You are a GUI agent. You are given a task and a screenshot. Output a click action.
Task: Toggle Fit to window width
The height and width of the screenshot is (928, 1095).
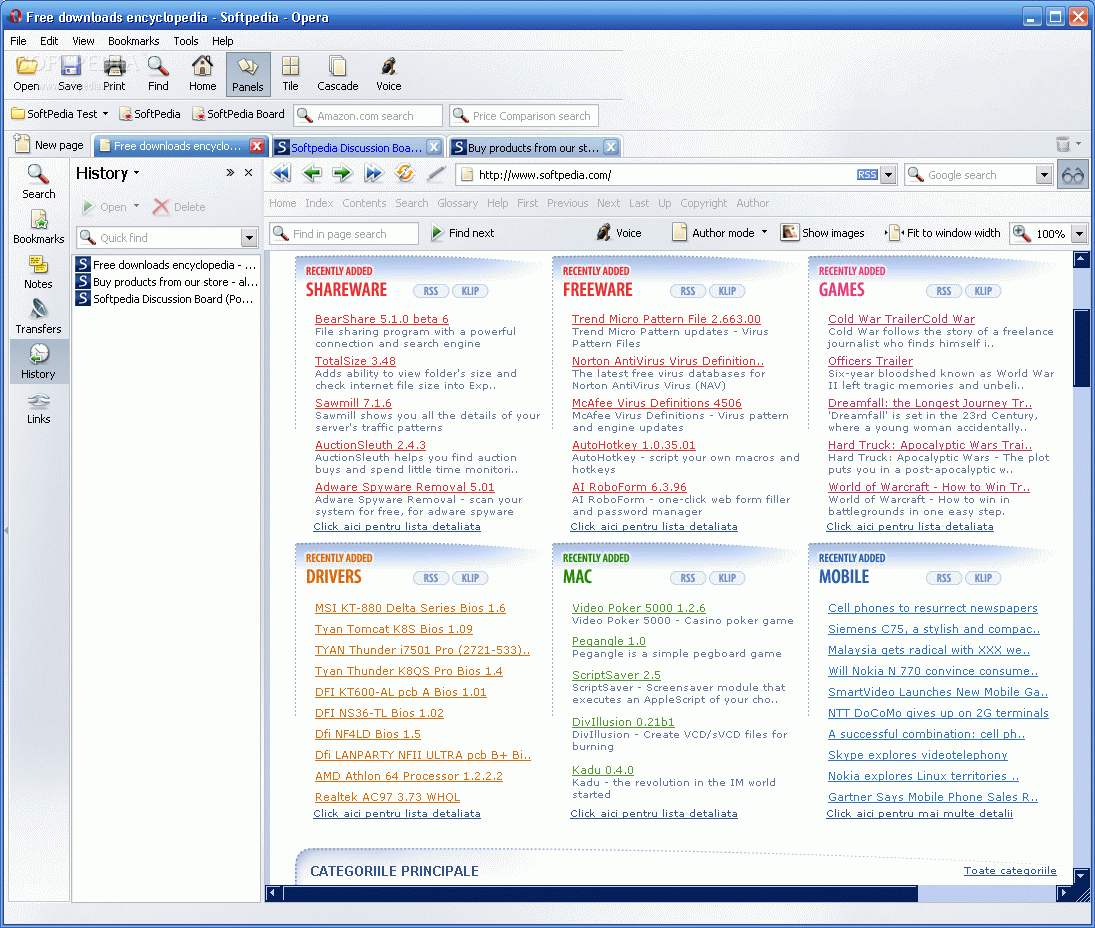click(943, 233)
